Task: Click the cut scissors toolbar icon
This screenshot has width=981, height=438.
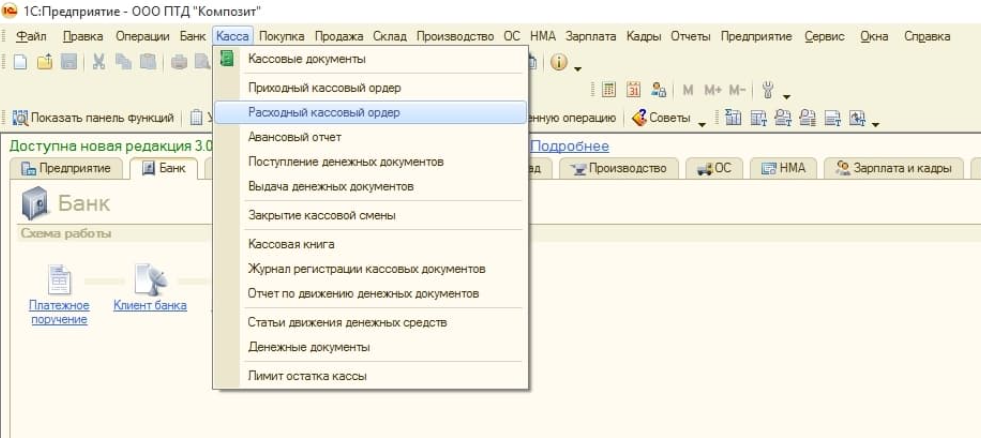Action: pyautogui.click(x=99, y=62)
